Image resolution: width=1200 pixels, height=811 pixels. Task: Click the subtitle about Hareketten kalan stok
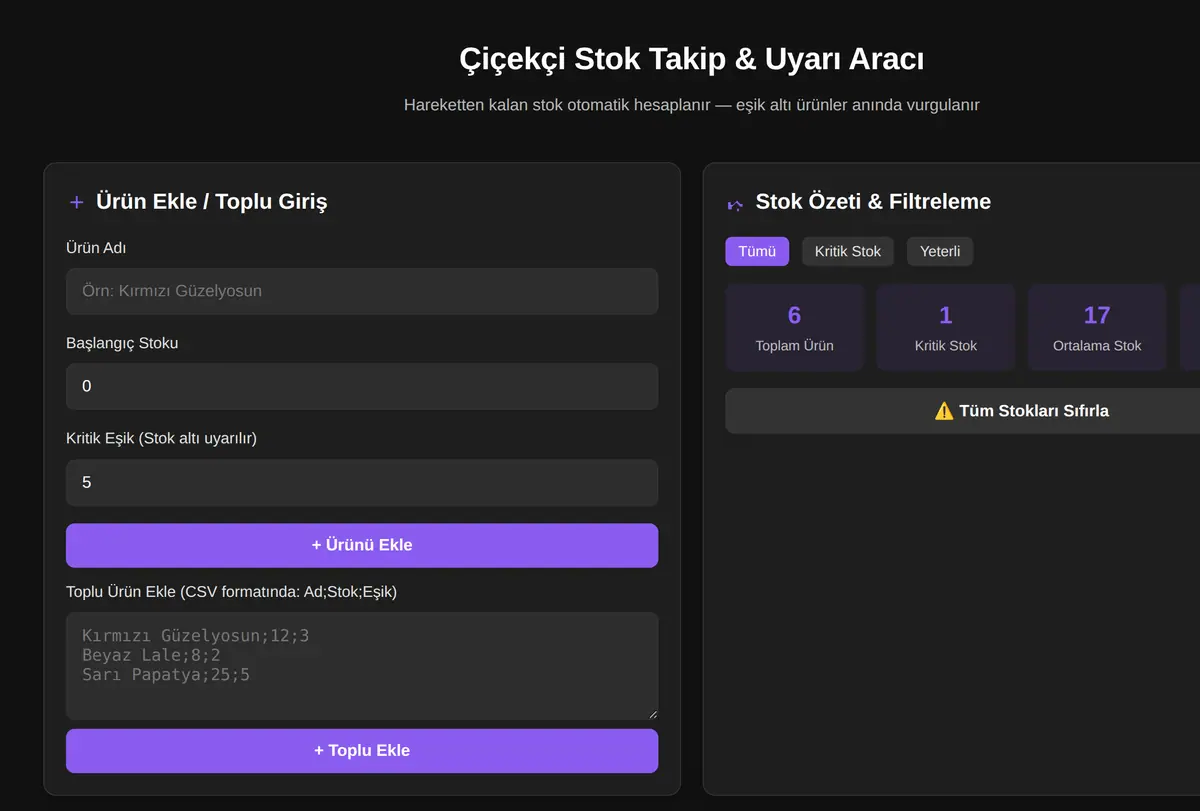click(x=692, y=105)
